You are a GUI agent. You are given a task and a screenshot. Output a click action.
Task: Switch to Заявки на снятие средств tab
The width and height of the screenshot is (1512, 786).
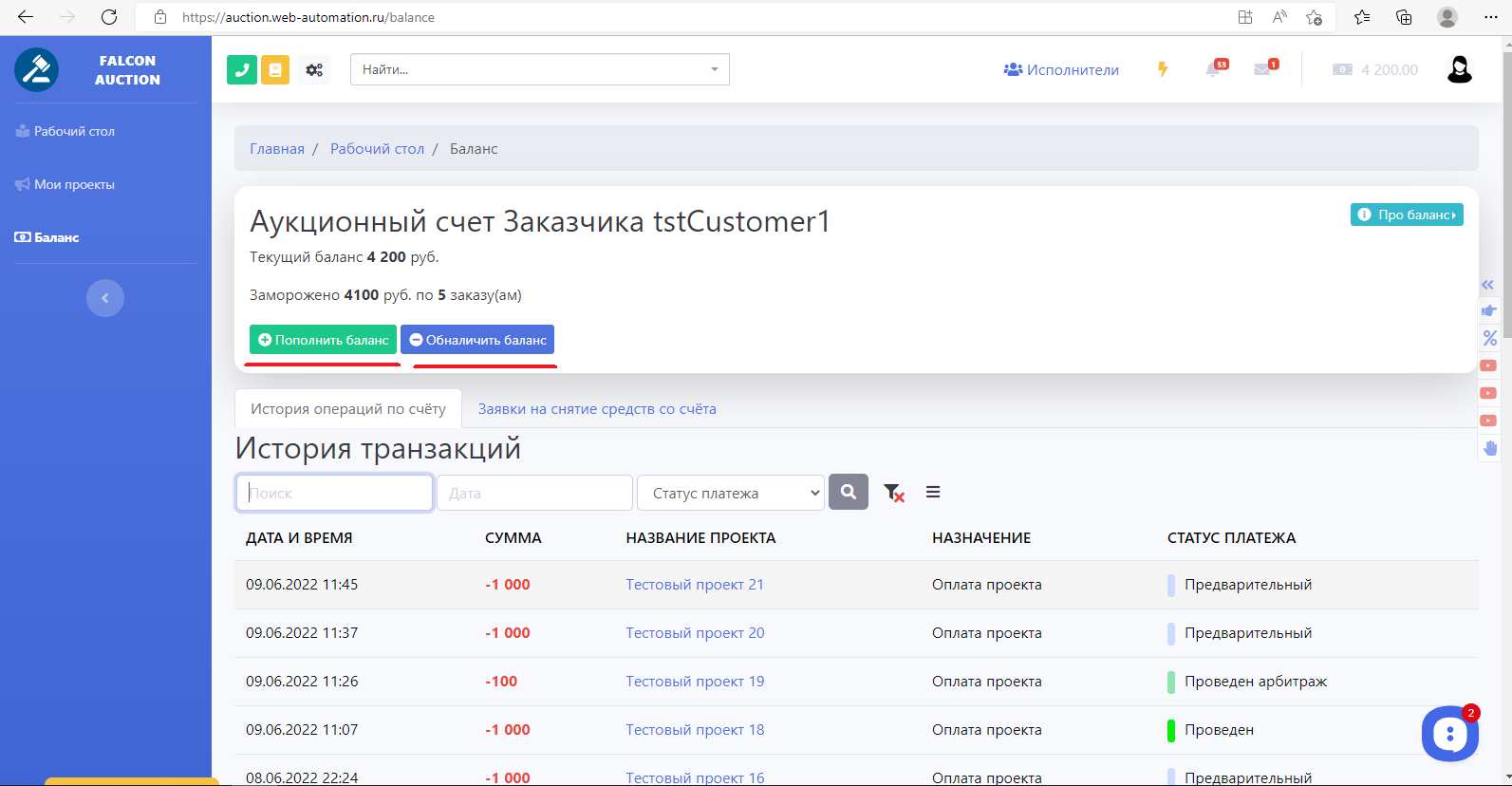coord(597,409)
